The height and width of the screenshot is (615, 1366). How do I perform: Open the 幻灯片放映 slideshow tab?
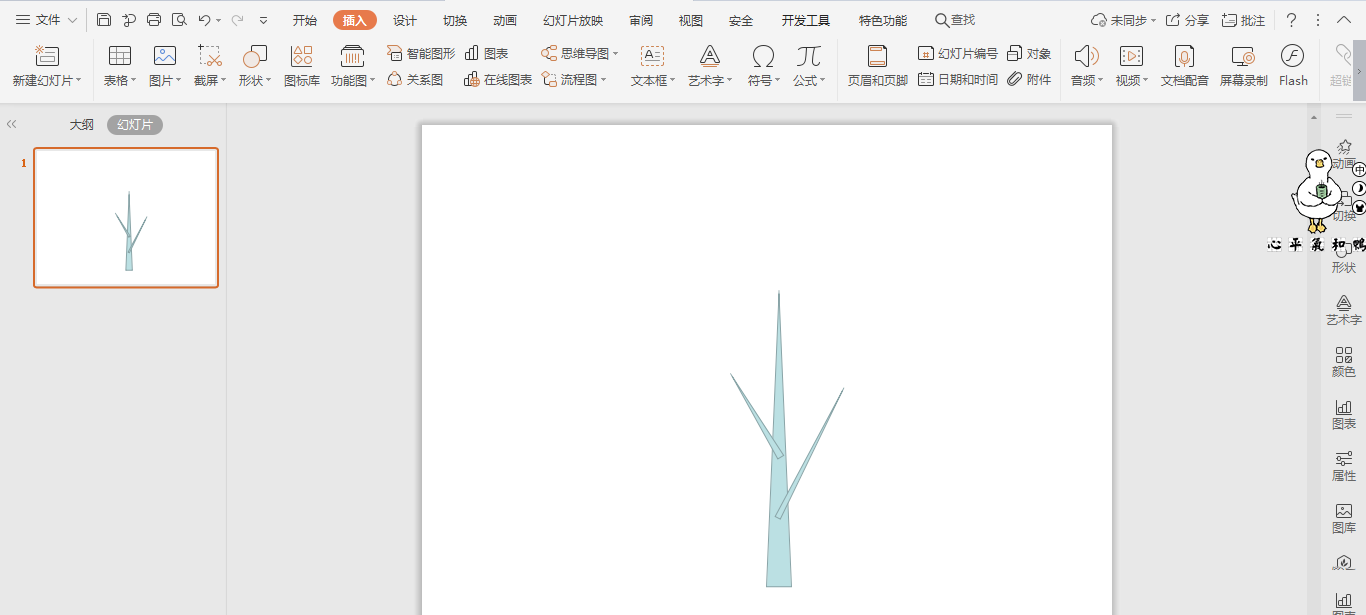[573, 20]
